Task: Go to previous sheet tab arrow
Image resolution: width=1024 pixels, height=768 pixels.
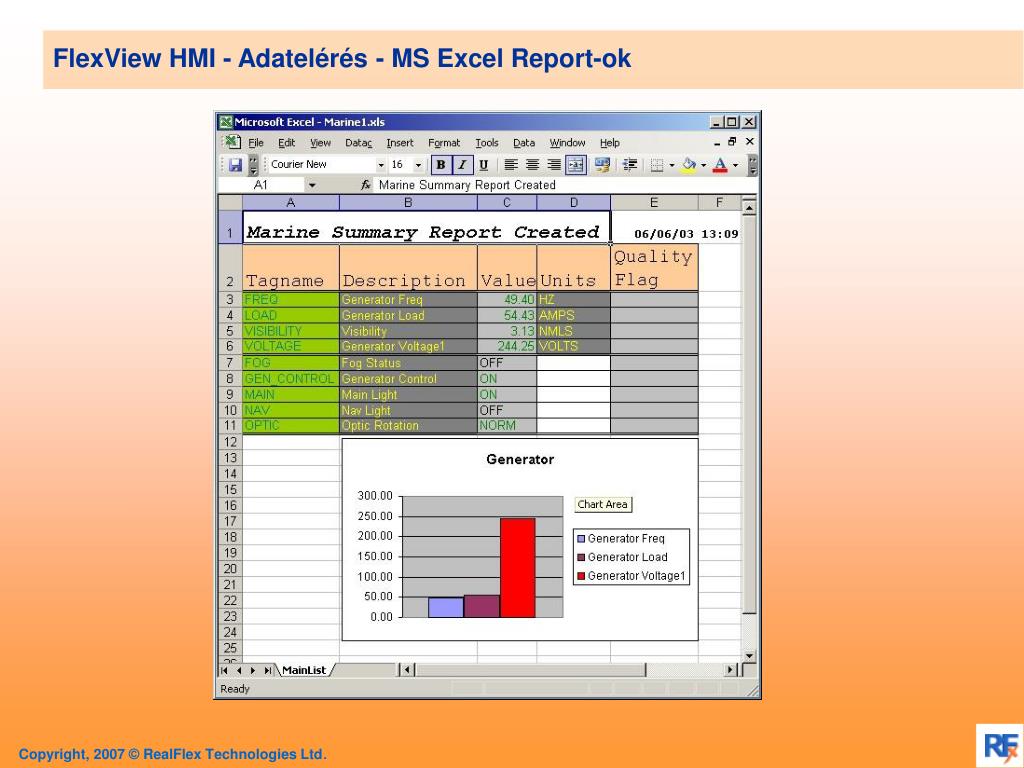Action: tap(238, 670)
